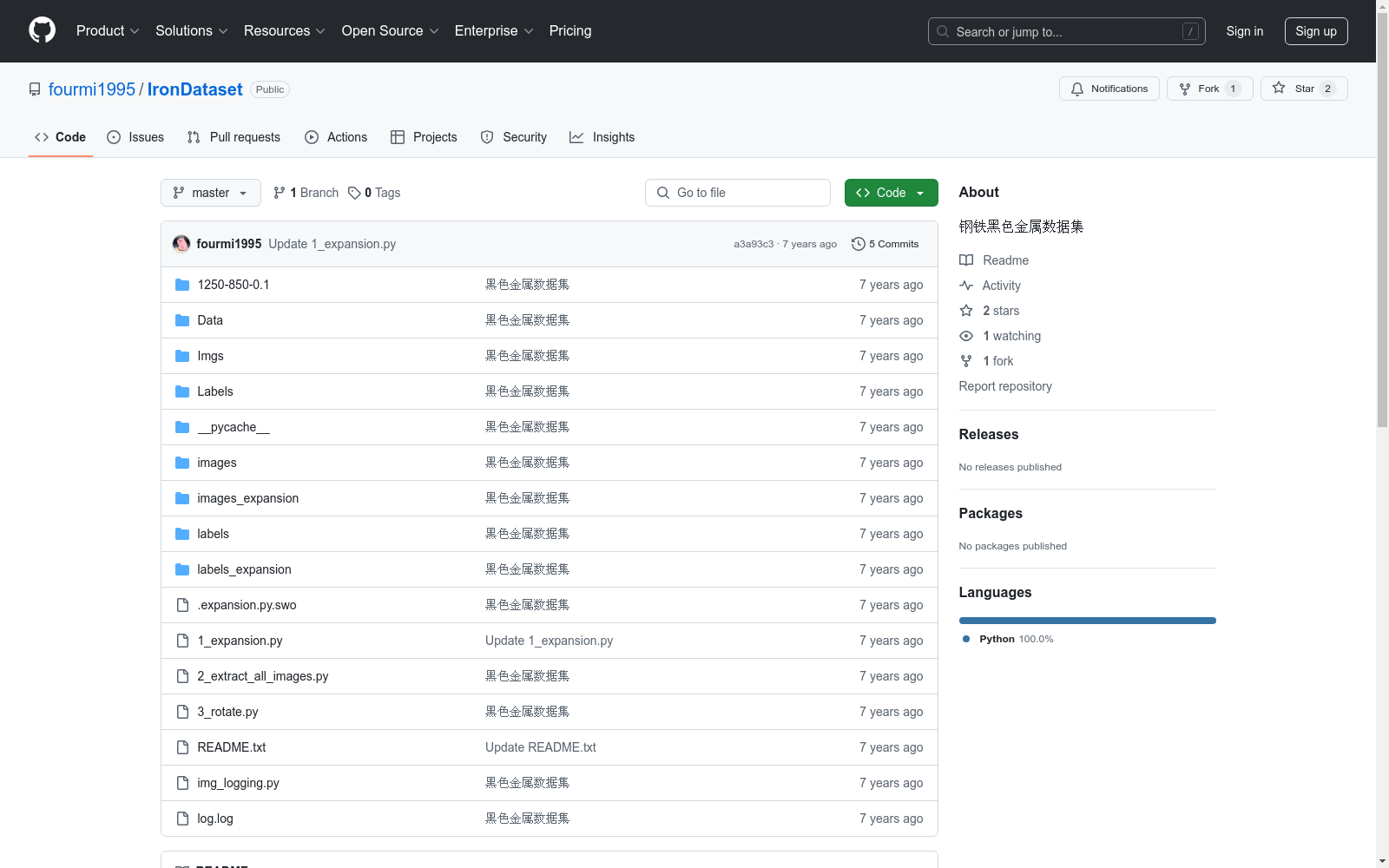
Task: Open the Labels folder with capital L
Action: click(x=215, y=391)
